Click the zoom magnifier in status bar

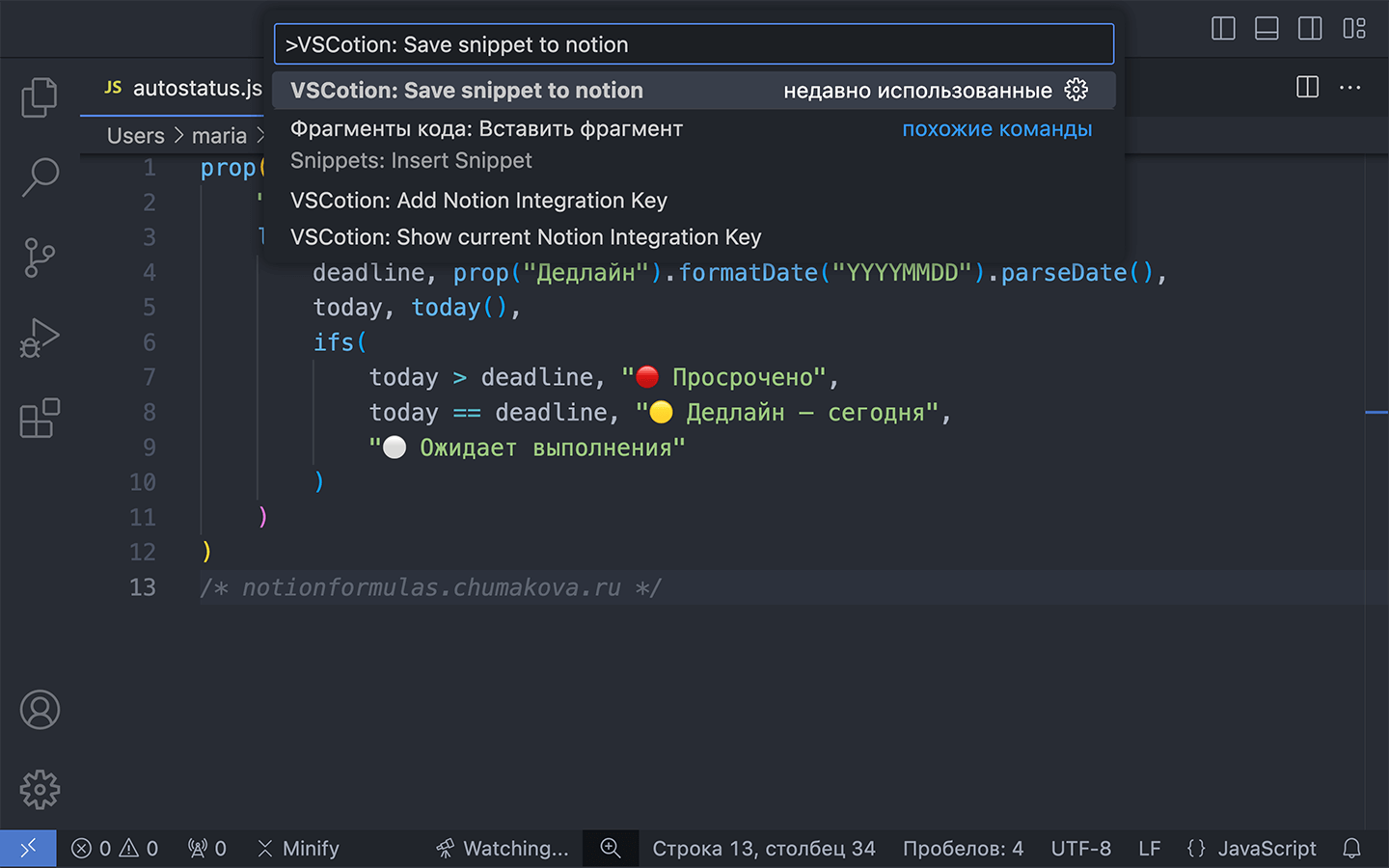pyautogui.click(x=611, y=849)
